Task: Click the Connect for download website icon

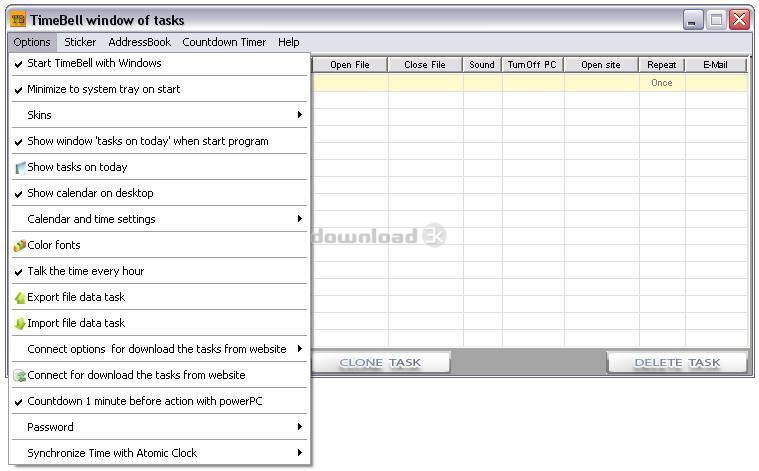Action: pyautogui.click(x=20, y=376)
